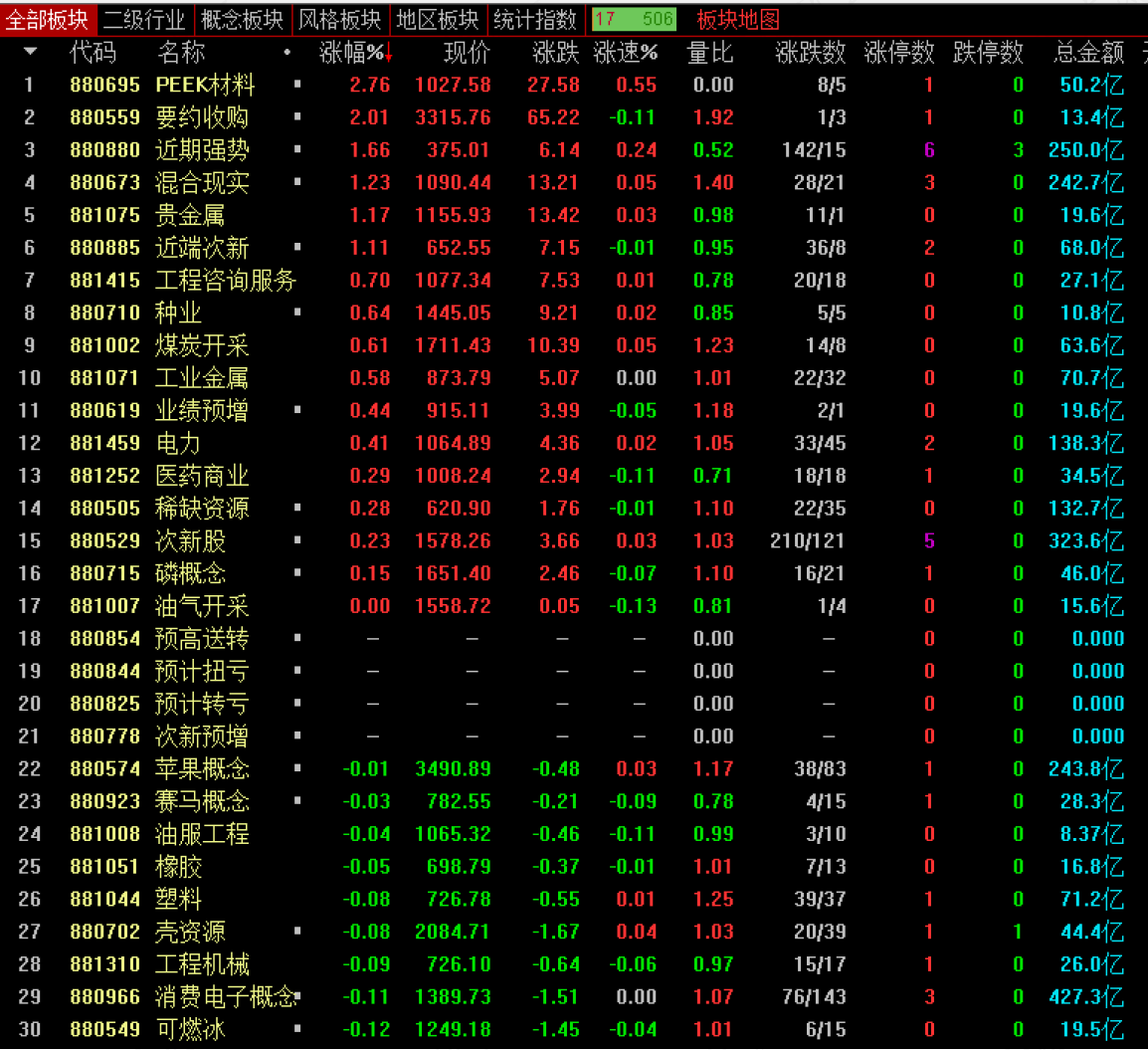This screenshot has width=1148, height=1050.
Task: Select the 油气开采 sector name
Action: tap(202, 606)
